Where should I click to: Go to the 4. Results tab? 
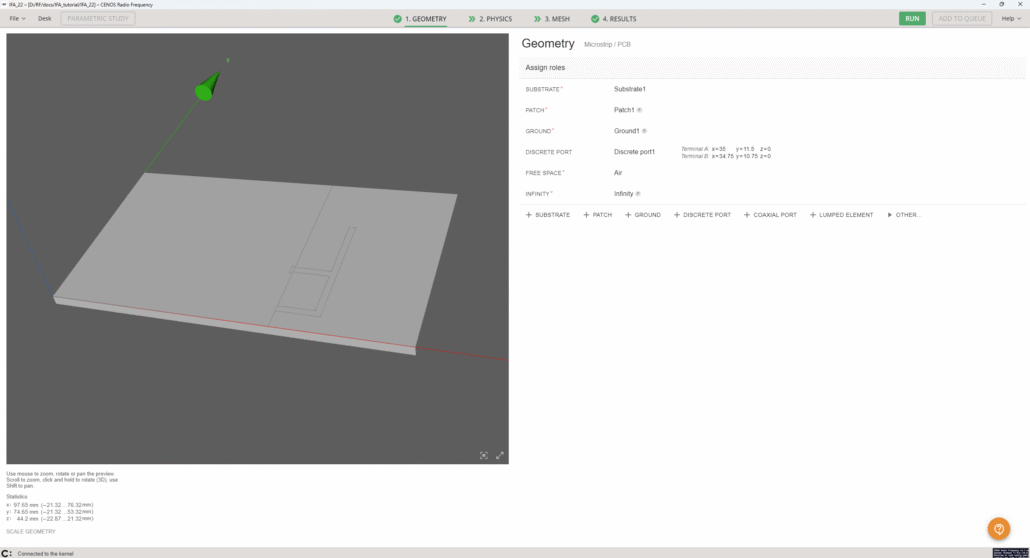pyautogui.click(x=613, y=19)
